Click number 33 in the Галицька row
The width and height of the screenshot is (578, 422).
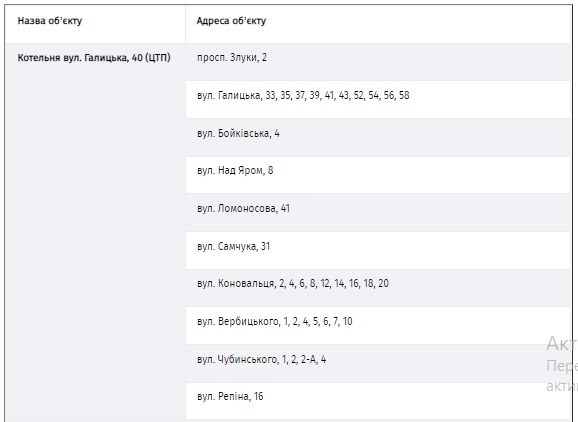point(271,95)
